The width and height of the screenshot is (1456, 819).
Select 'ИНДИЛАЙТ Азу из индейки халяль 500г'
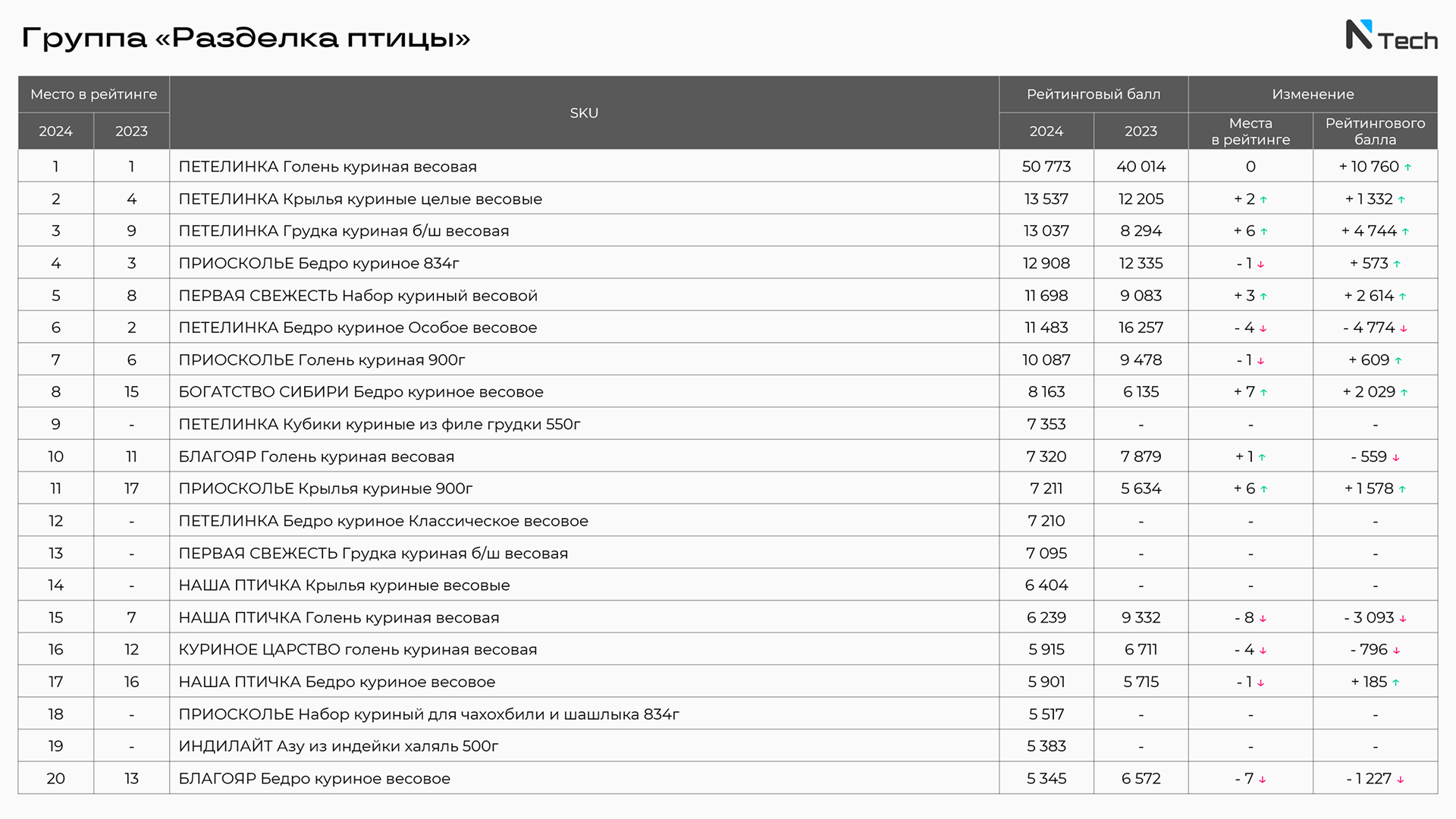(338, 746)
